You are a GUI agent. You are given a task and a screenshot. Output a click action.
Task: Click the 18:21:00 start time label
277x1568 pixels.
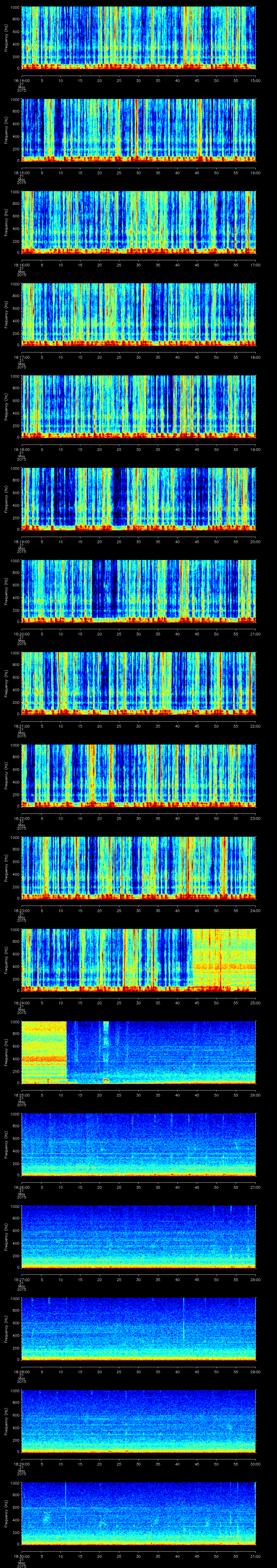coord(21,726)
